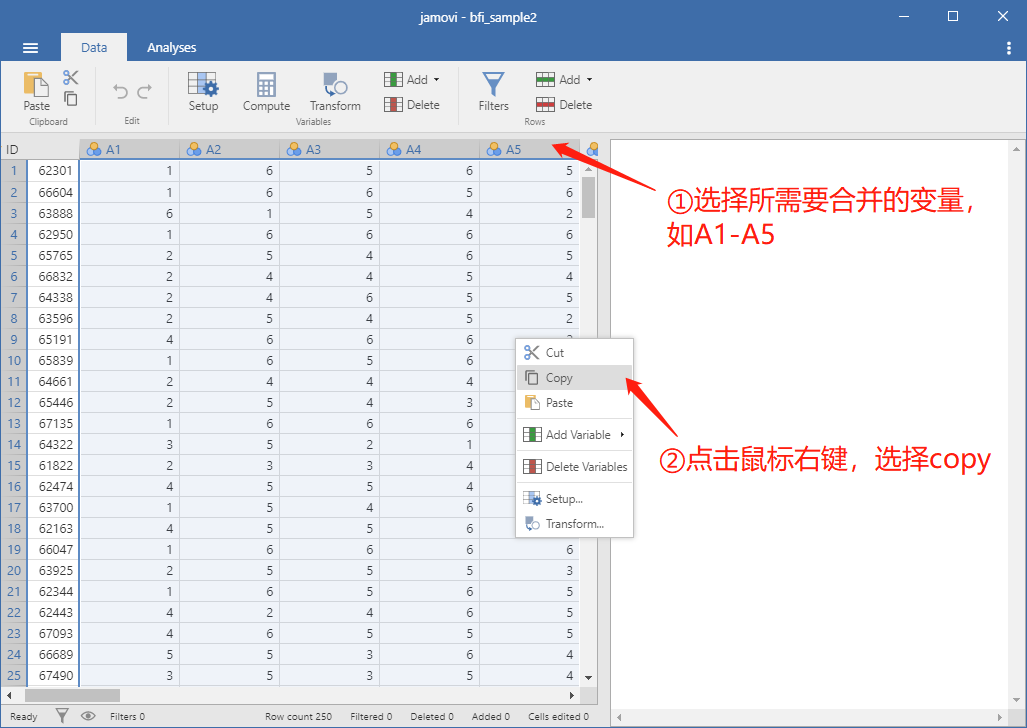The width and height of the screenshot is (1027, 728).
Task: Click the Compute calculator icon
Action: coord(266,92)
